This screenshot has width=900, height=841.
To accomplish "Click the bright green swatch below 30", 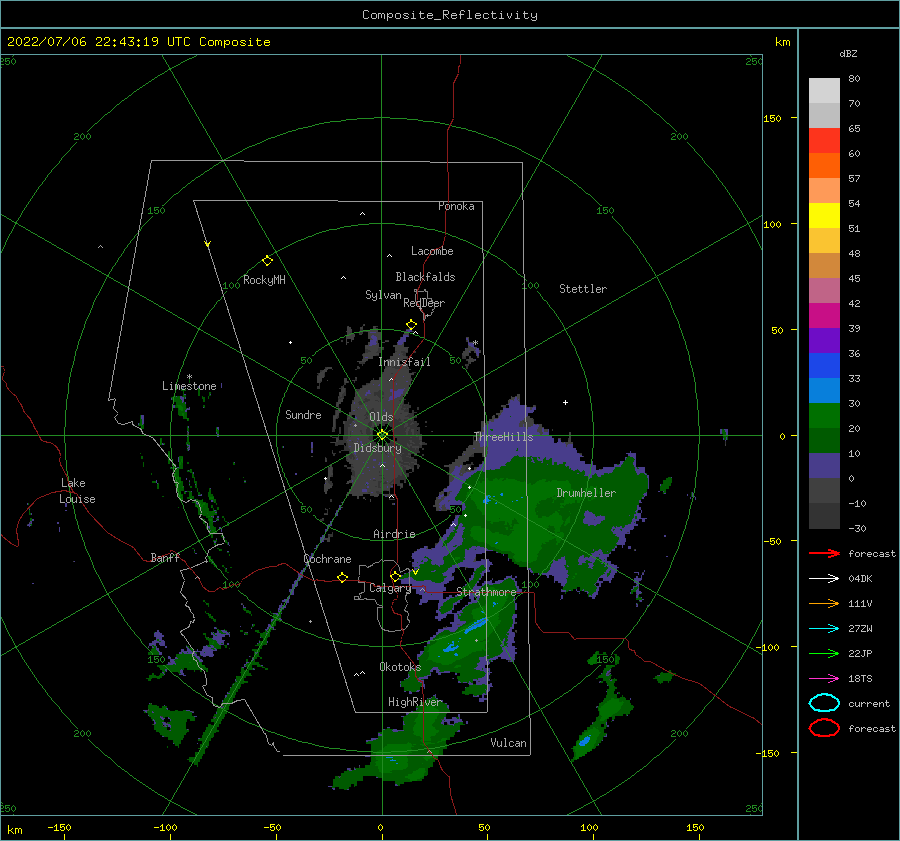I will click(x=824, y=416).
